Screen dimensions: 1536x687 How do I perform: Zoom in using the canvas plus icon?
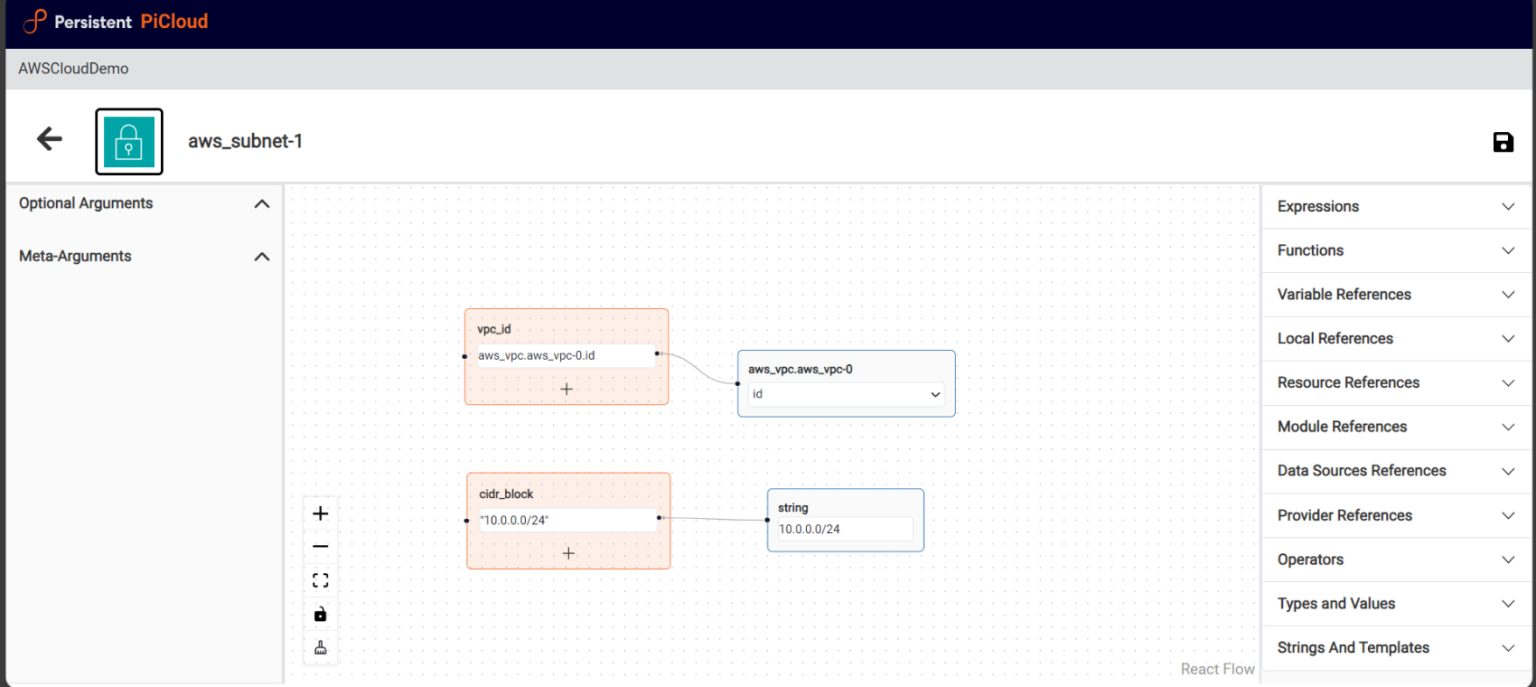[x=320, y=513]
